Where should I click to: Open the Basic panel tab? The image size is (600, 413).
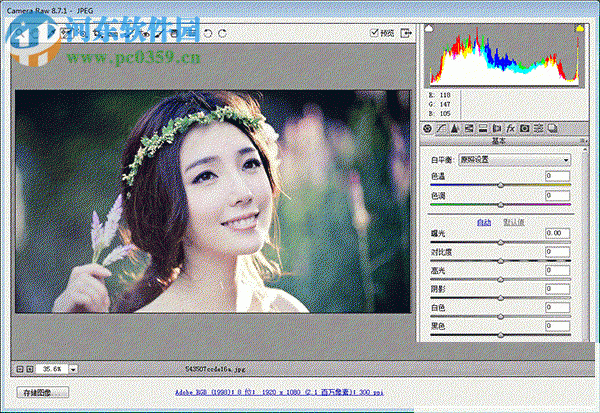coord(427,129)
